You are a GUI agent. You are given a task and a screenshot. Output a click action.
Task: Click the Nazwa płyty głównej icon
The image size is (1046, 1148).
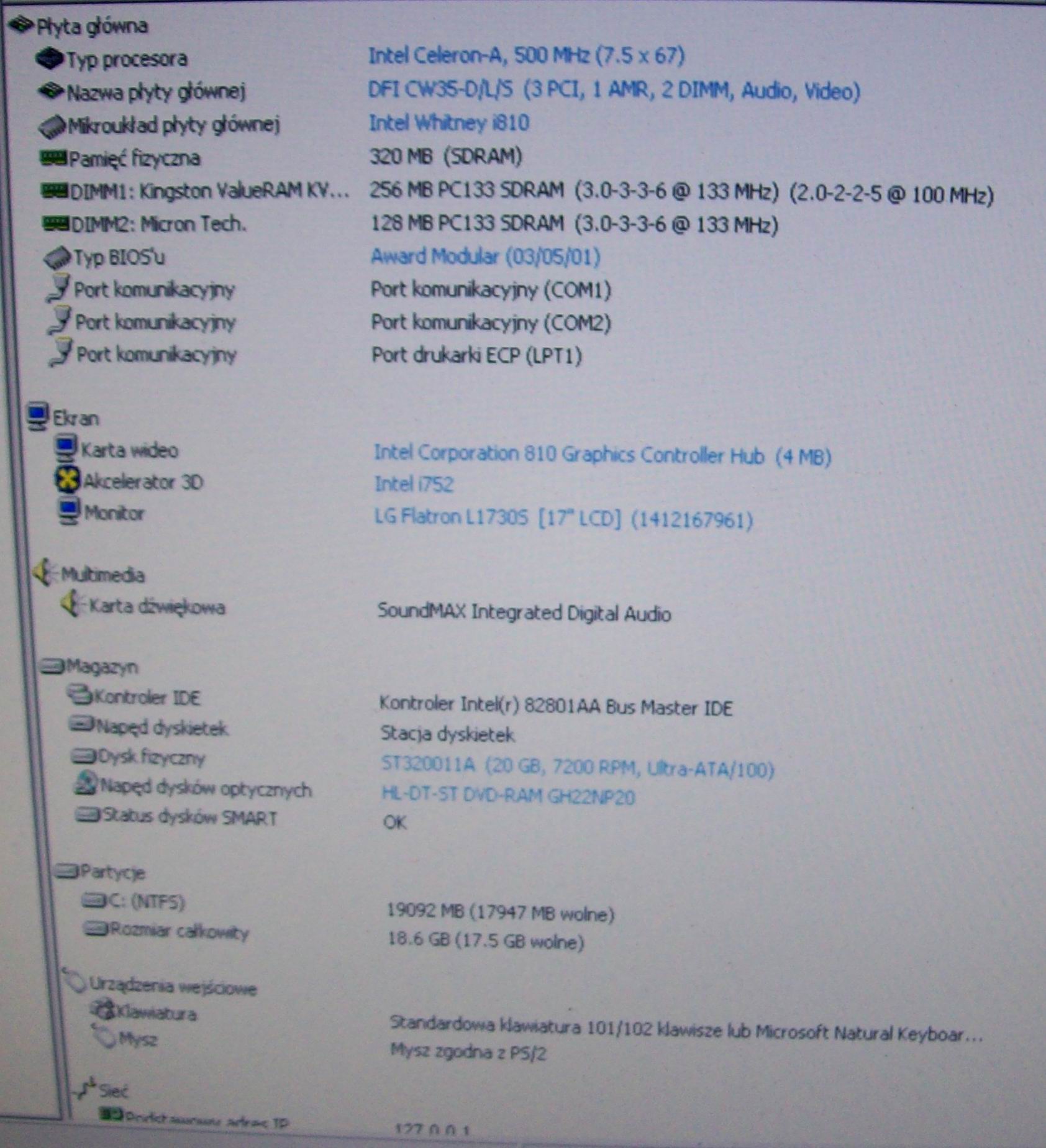coord(51,91)
